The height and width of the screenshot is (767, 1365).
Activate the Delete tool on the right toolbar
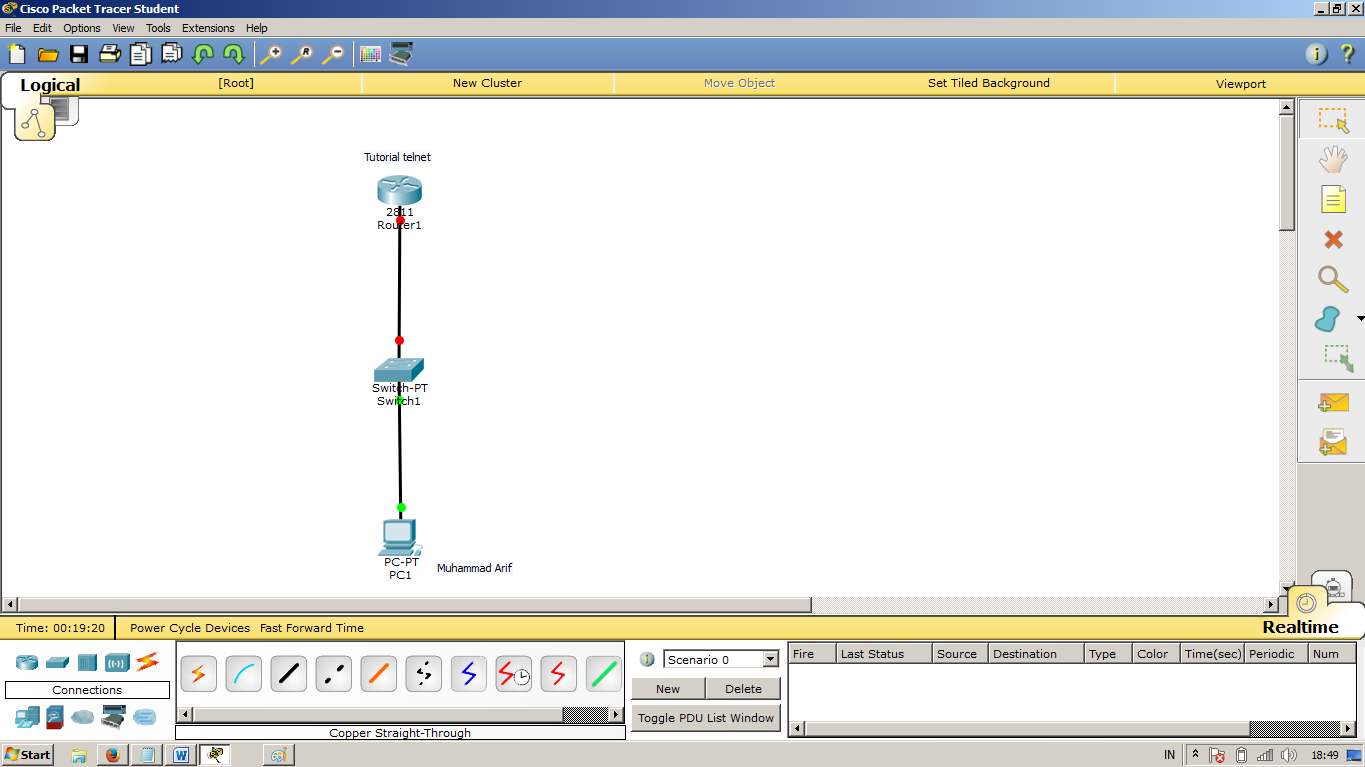point(1330,238)
